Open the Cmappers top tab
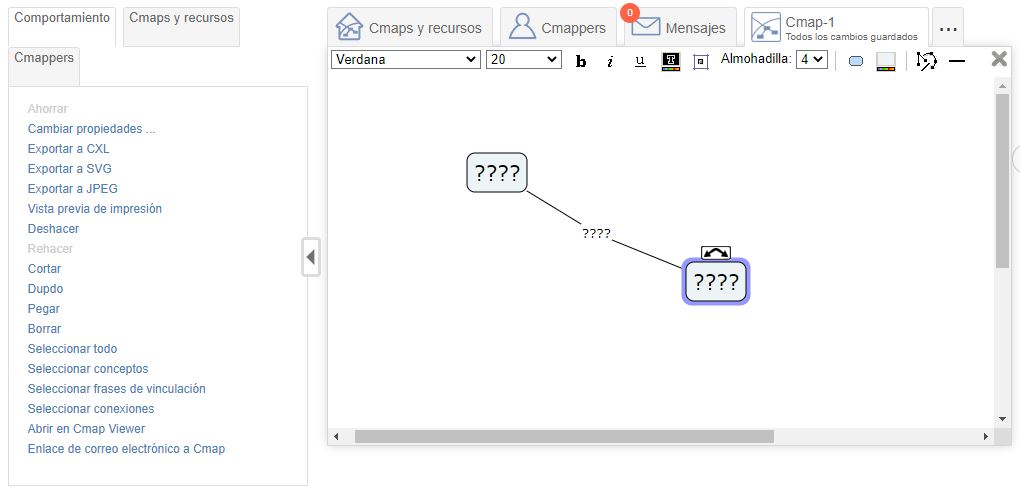The width and height of the screenshot is (1020, 502). 558,28
